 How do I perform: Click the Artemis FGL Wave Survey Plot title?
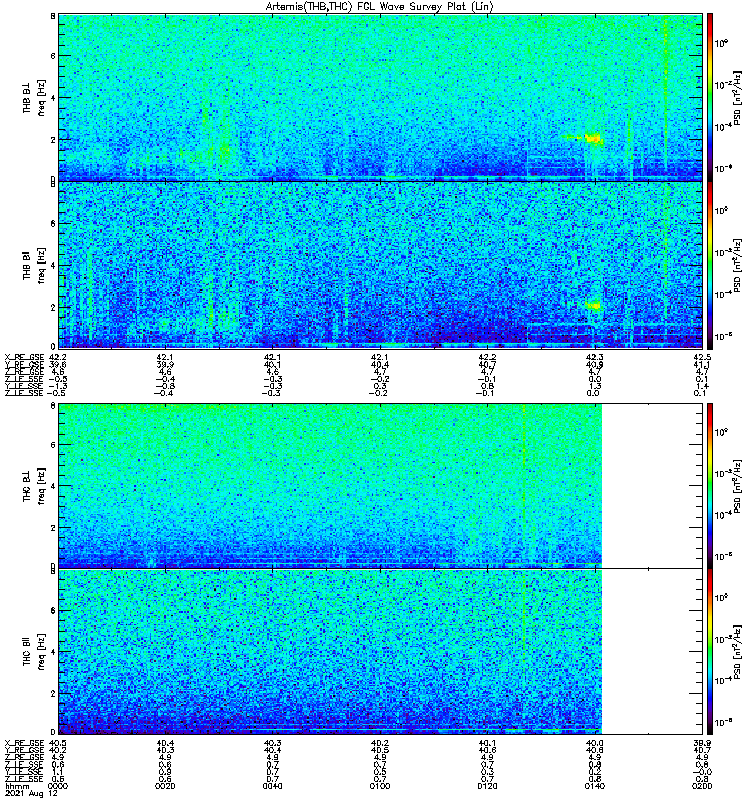(379, 7)
